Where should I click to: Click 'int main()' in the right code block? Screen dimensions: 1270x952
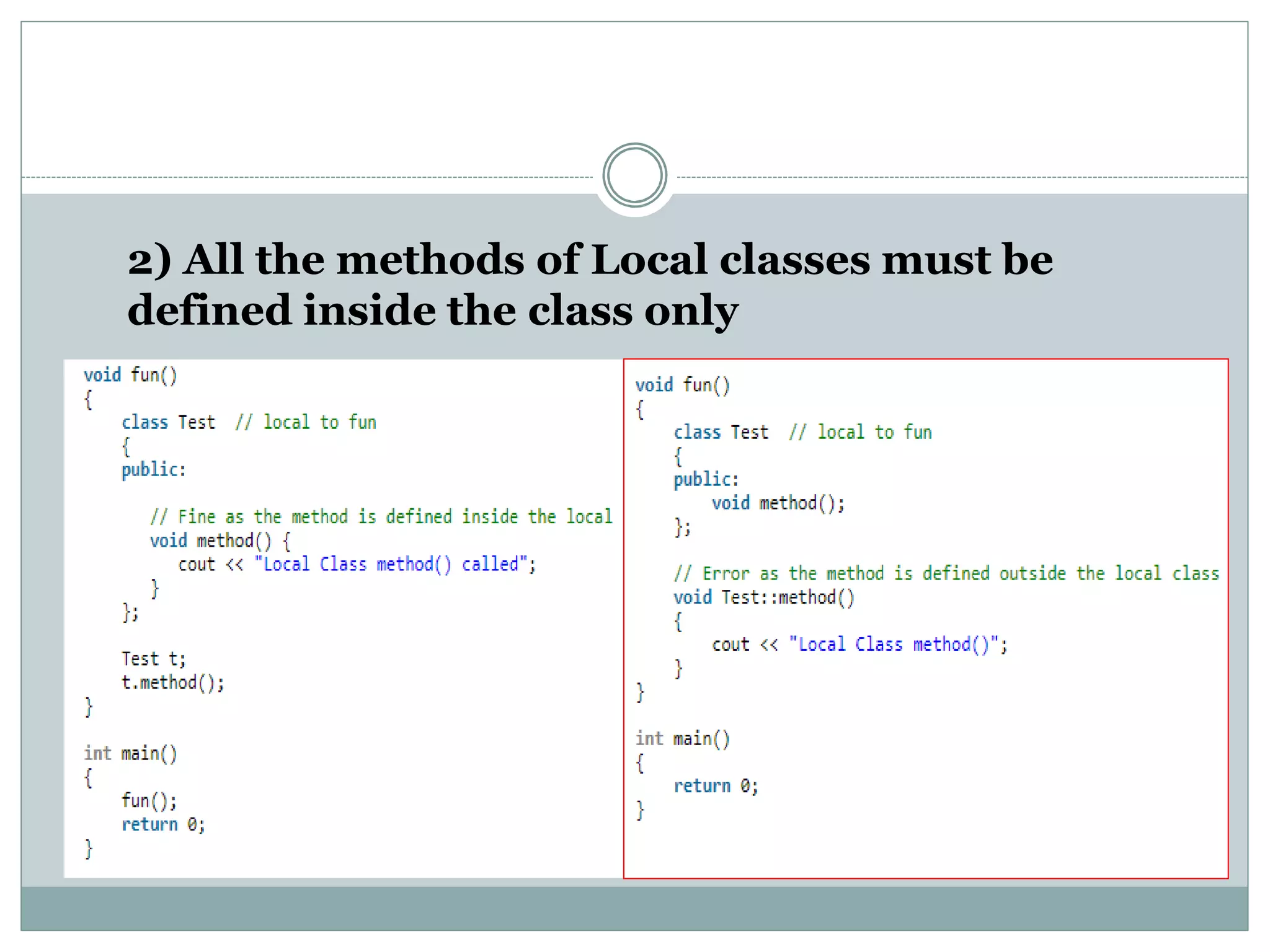click(x=683, y=739)
